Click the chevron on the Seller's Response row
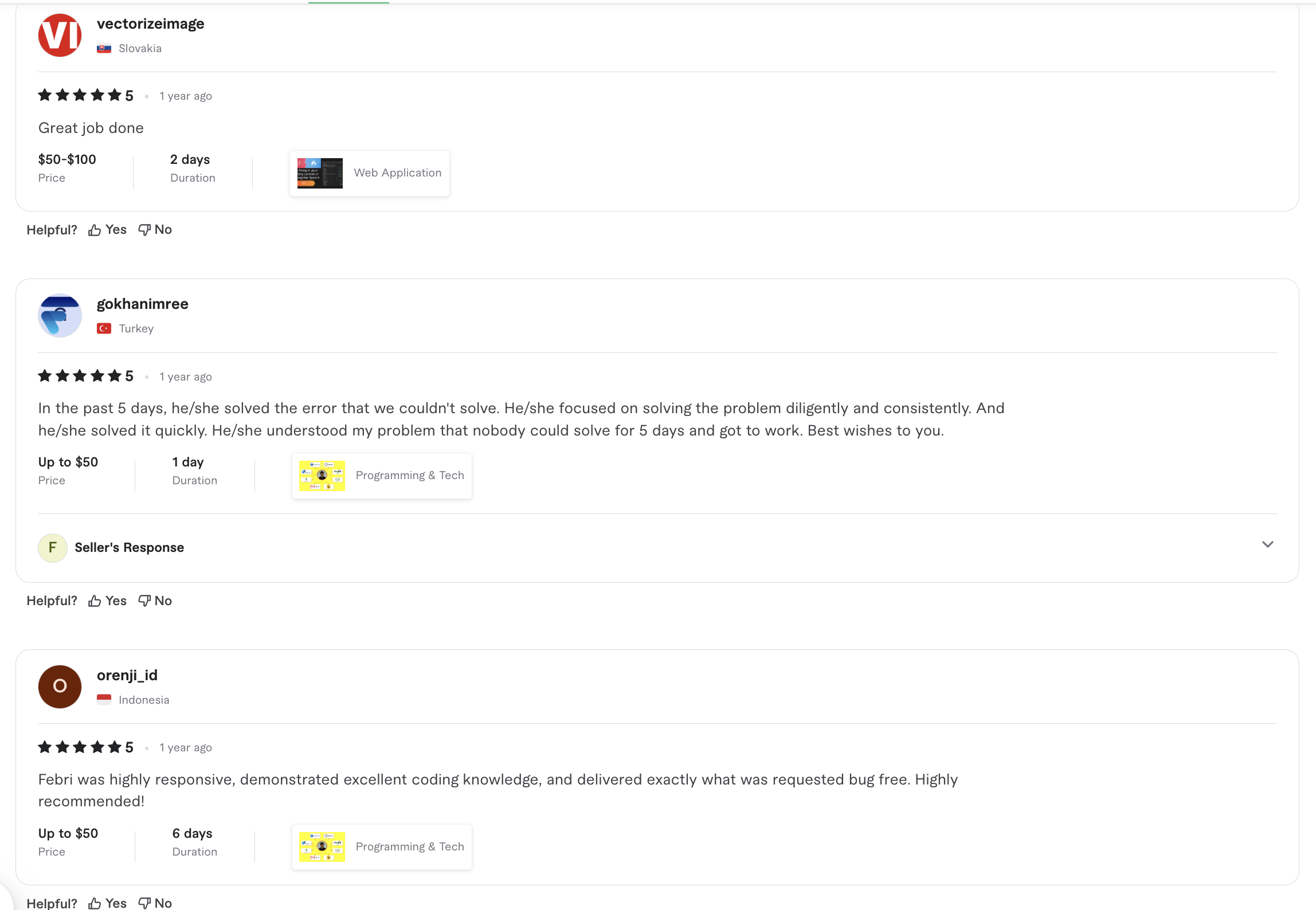 click(x=1268, y=544)
